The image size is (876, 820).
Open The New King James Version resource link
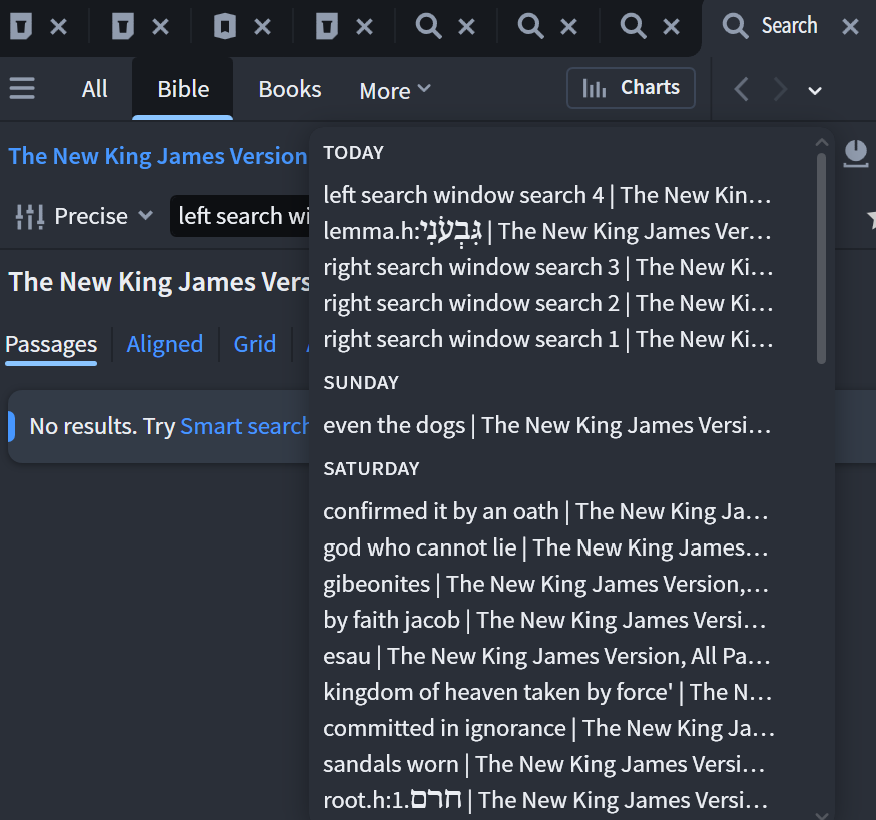coord(158,156)
